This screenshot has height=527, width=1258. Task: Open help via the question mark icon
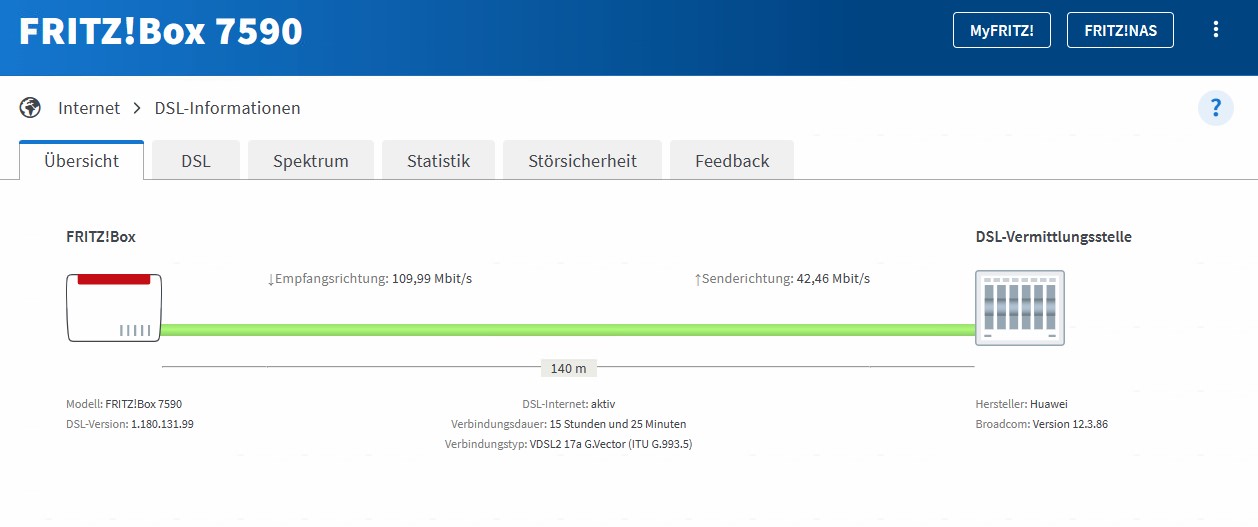pos(1216,107)
